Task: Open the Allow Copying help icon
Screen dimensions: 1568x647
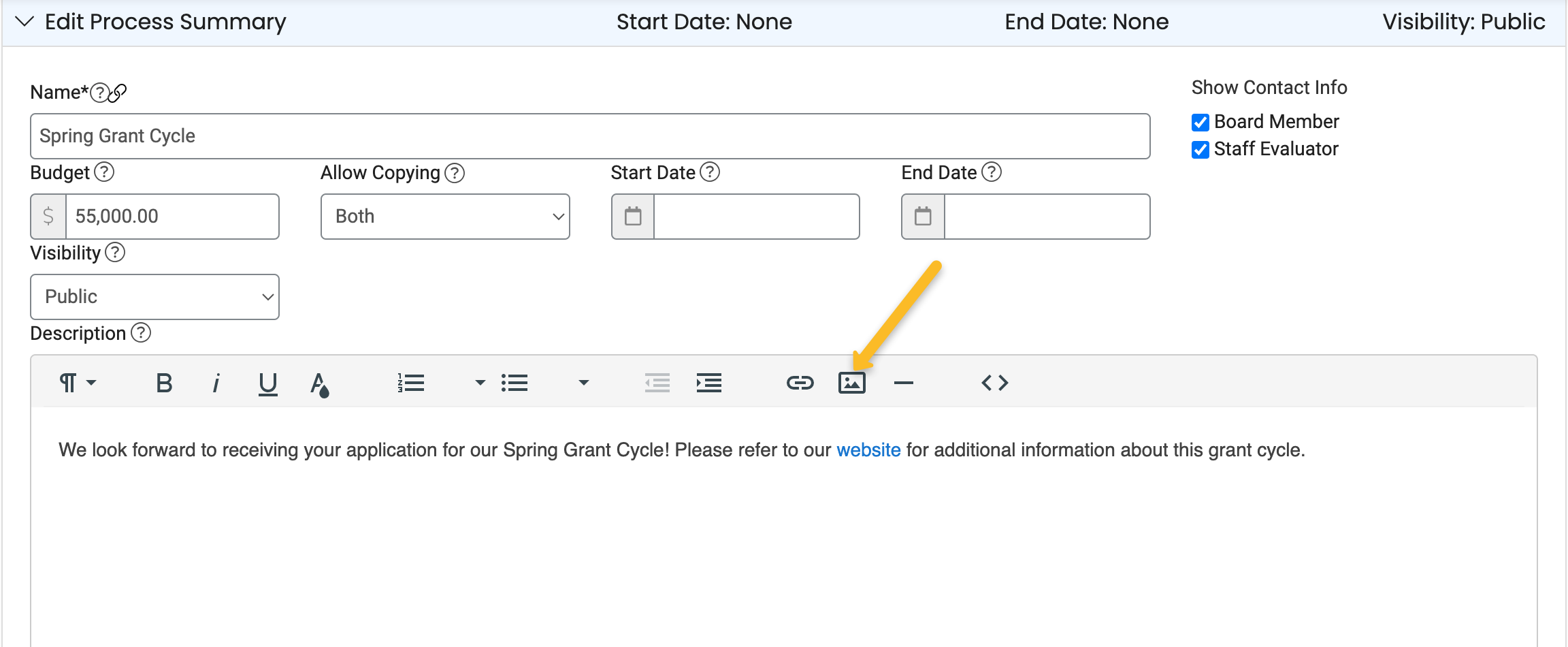Action: click(x=455, y=173)
